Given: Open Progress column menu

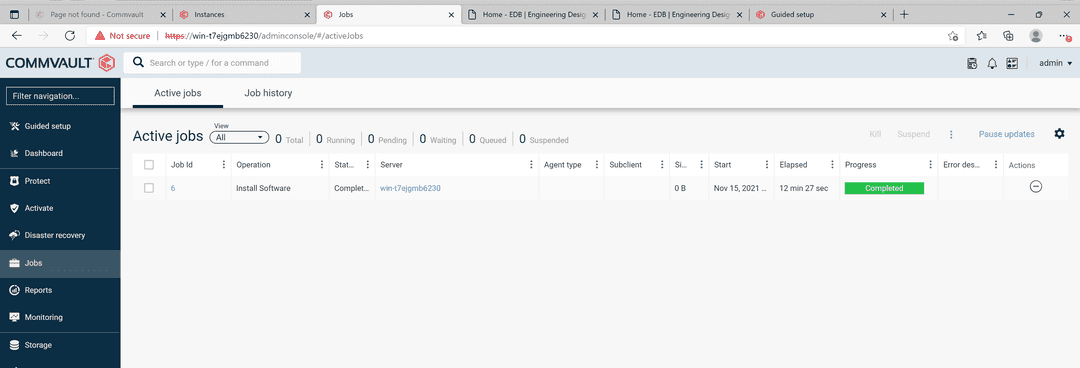Looking at the screenshot, I should 931,165.
